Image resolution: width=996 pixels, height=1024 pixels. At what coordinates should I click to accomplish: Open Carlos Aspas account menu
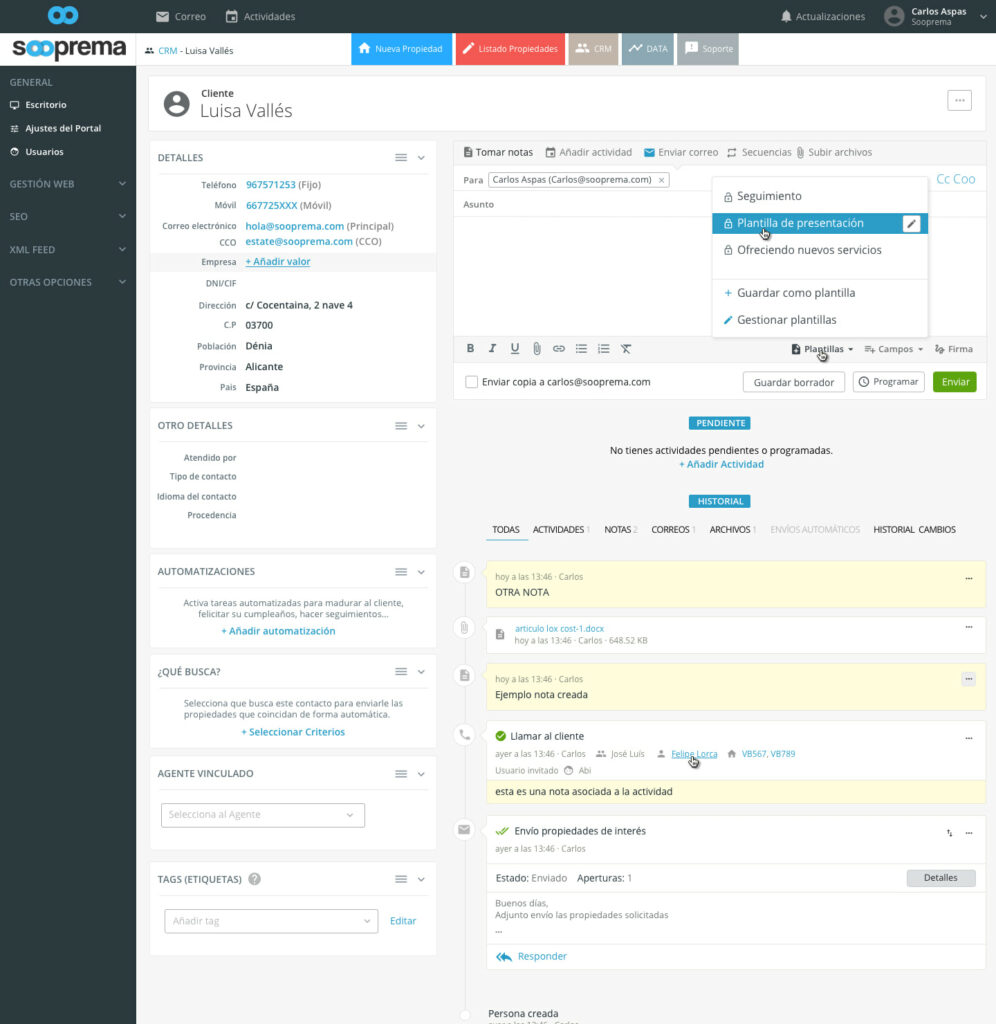coord(935,16)
